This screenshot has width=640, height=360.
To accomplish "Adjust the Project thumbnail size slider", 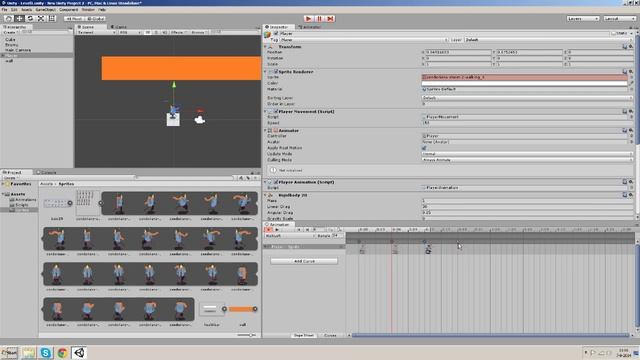I will [x=247, y=335].
